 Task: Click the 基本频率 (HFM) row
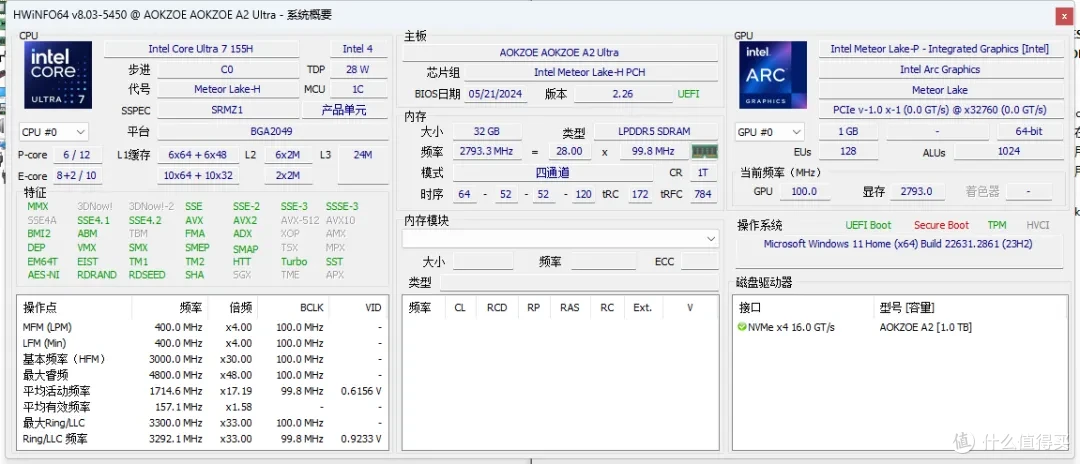(x=202, y=359)
